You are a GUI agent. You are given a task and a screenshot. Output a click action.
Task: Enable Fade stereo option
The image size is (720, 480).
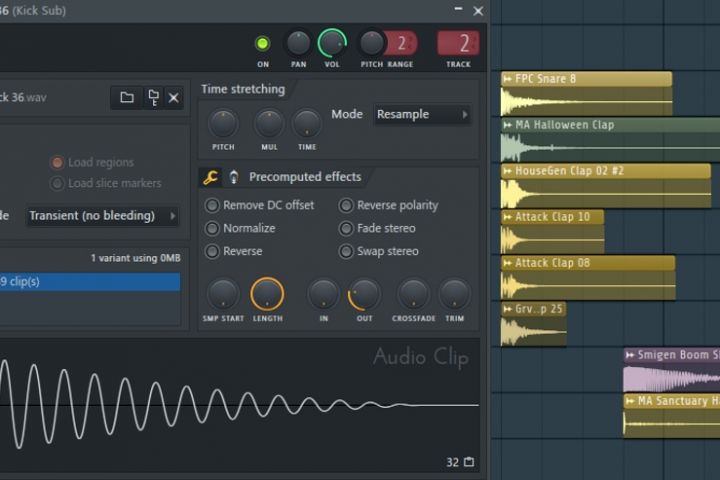coord(346,228)
